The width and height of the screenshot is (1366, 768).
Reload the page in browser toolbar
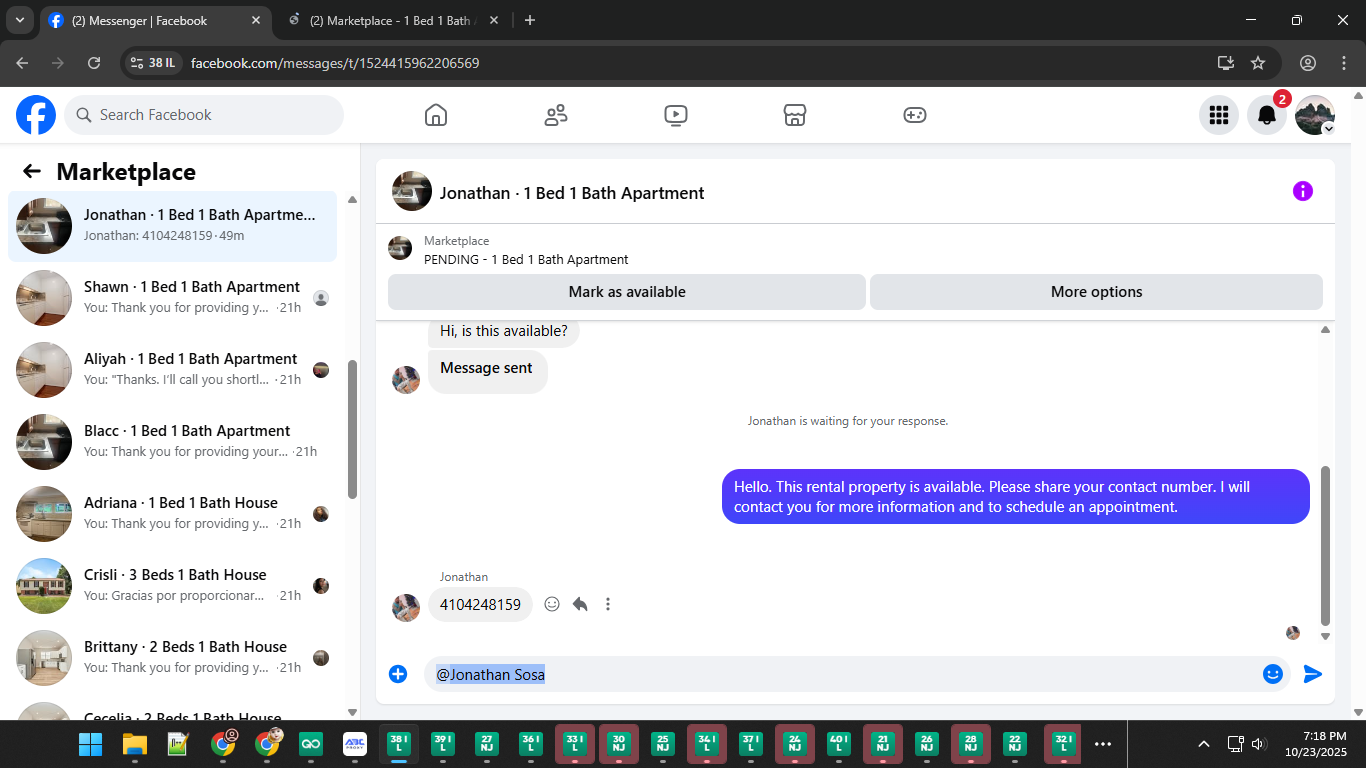pos(94,62)
